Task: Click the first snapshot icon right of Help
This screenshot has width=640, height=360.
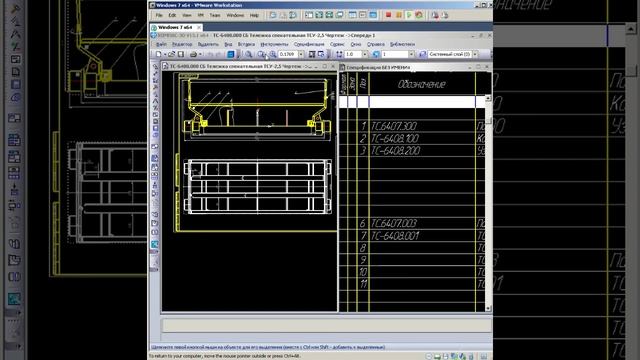Action: [273, 15]
